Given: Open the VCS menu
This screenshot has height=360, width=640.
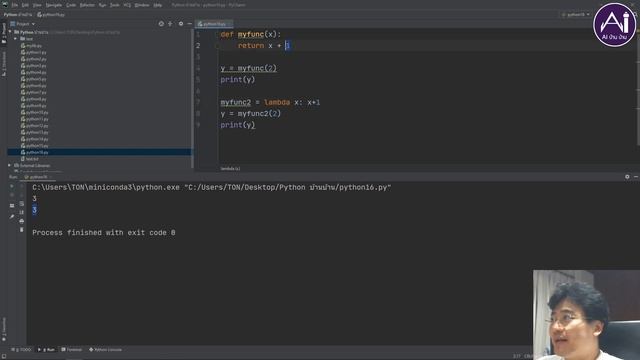Looking at the screenshot, I should pyautogui.click(x=127, y=5).
